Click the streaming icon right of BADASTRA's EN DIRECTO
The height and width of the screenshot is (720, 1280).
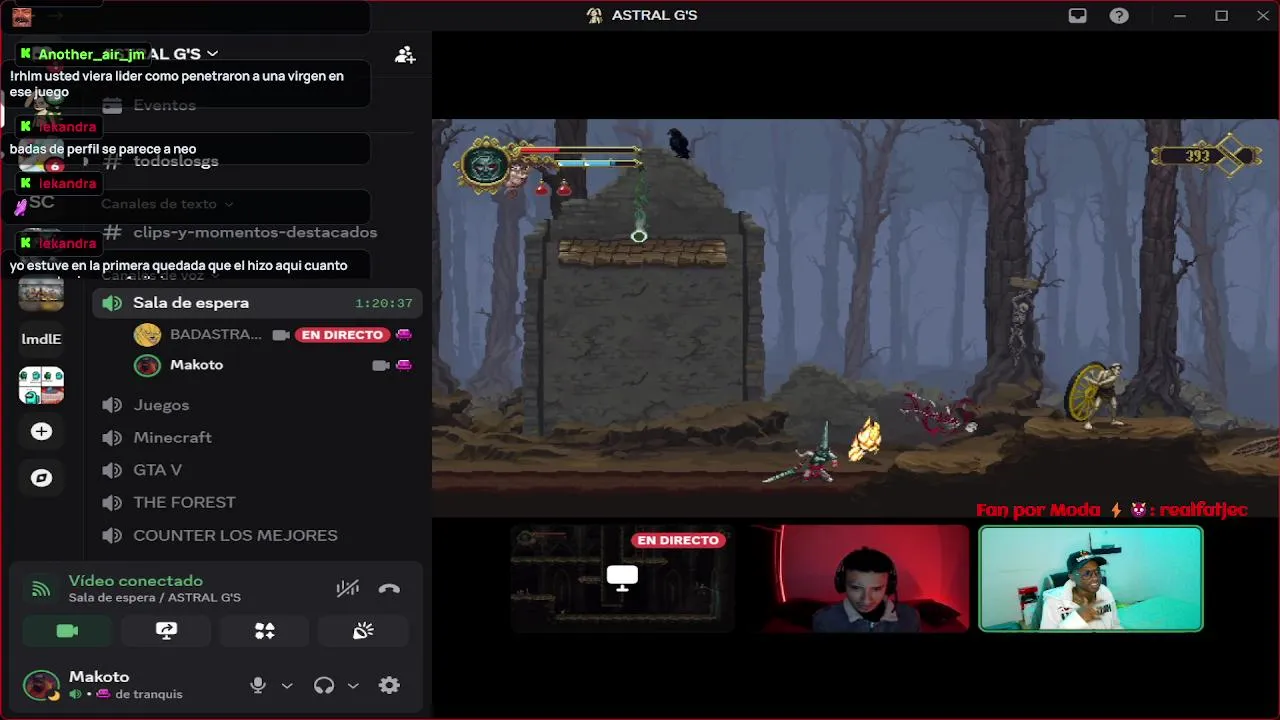[x=404, y=335]
